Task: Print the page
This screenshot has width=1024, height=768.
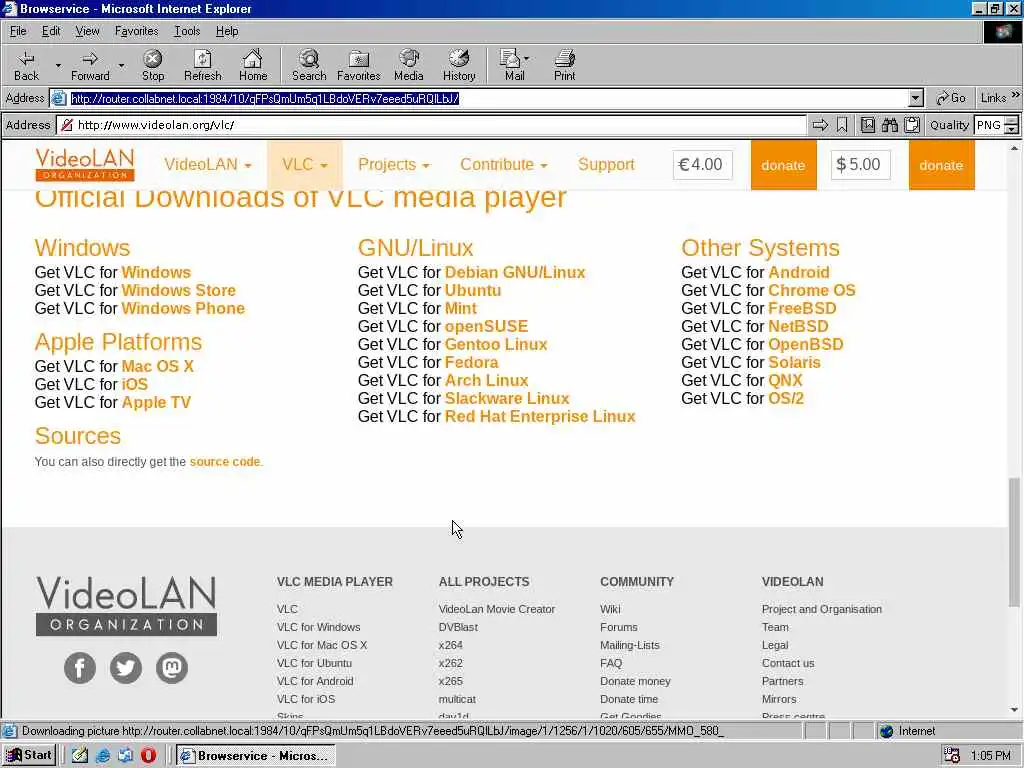Action: click(564, 65)
